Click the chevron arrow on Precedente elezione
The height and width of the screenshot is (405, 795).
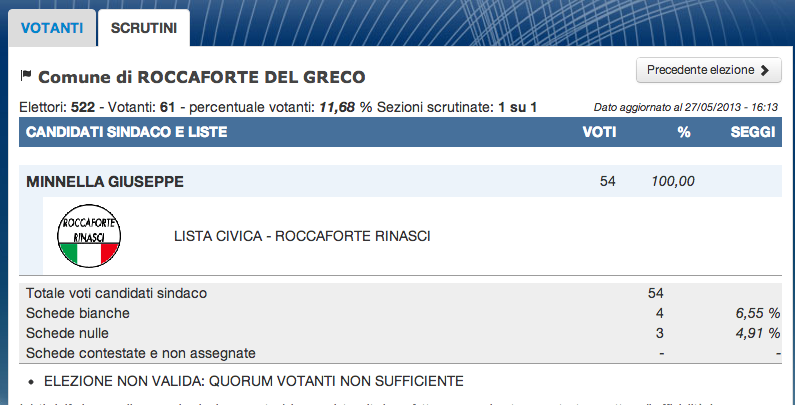coord(765,70)
